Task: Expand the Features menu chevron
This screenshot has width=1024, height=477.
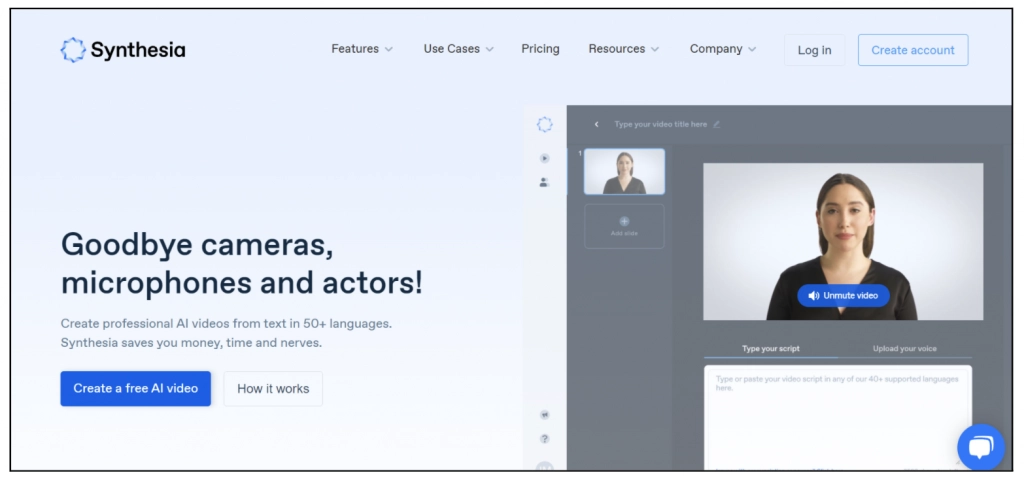Action: 389,50
